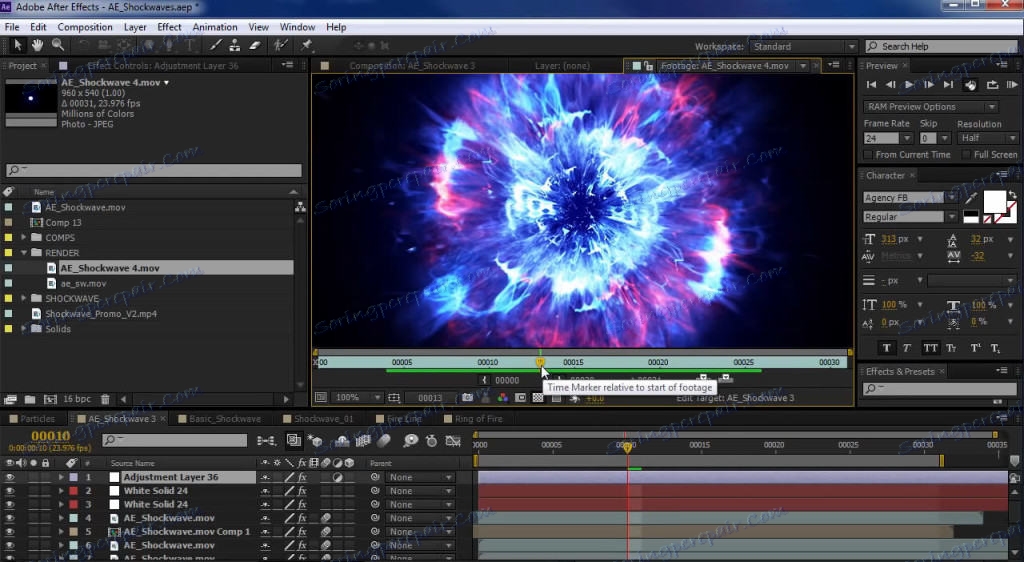Select the Puppet Pin tool
This screenshot has height=562, width=1024.
pos(307,45)
